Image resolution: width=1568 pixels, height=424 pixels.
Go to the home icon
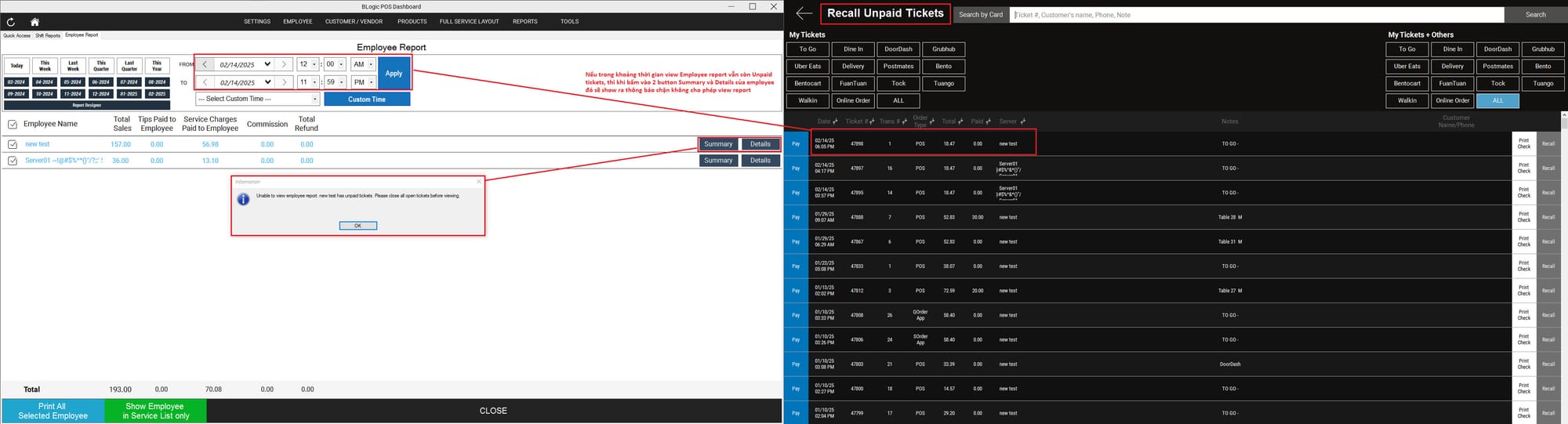pos(34,22)
